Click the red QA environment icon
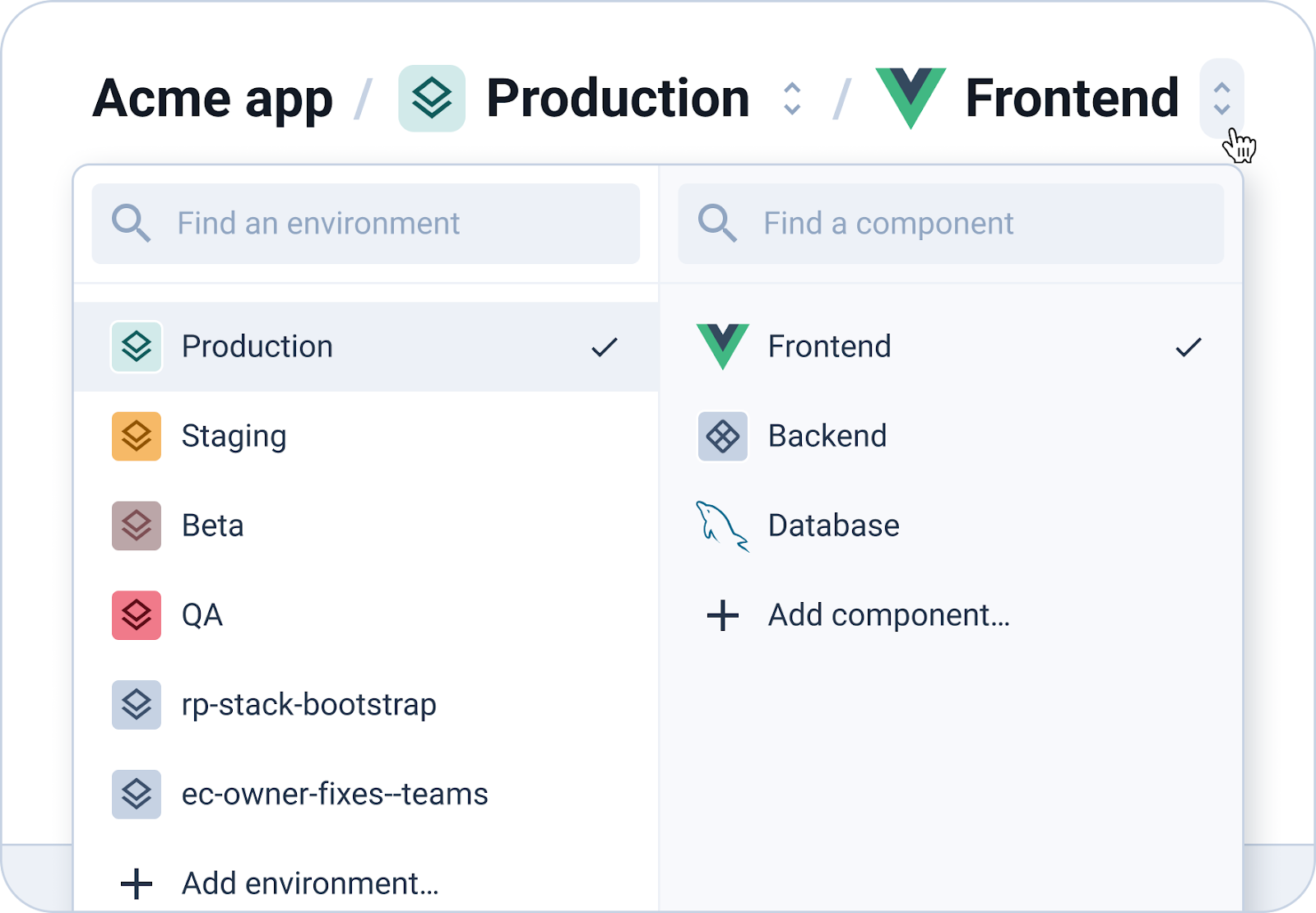The width and height of the screenshot is (1316, 913). click(137, 615)
